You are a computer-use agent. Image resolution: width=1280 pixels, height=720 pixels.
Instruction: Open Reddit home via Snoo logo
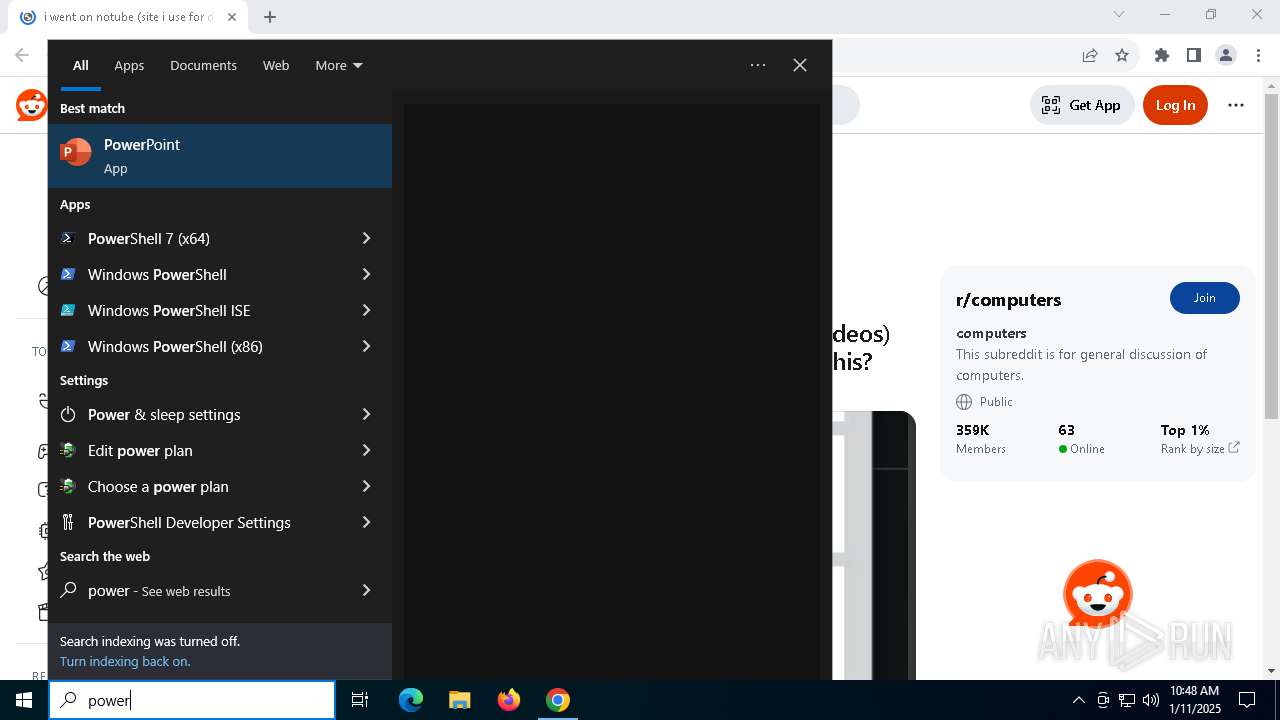pyautogui.click(x=31, y=104)
